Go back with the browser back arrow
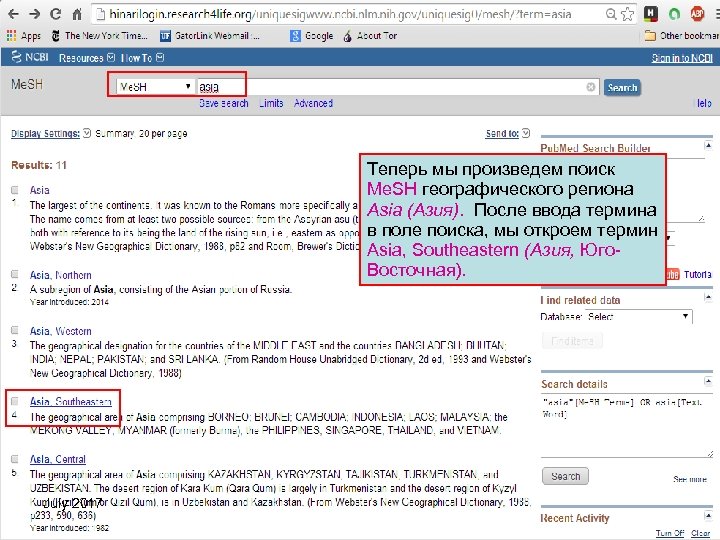 [x=14, y=14]
